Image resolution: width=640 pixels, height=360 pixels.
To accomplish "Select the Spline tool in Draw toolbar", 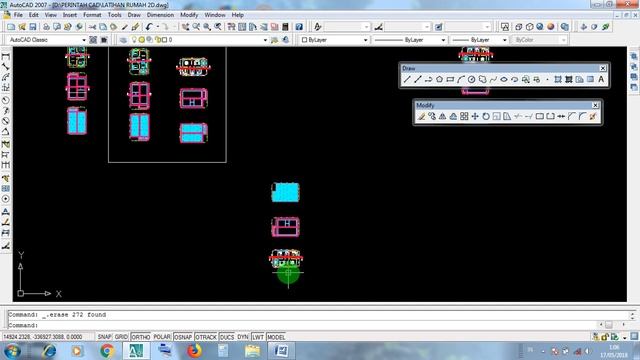I will pos(493,80).
